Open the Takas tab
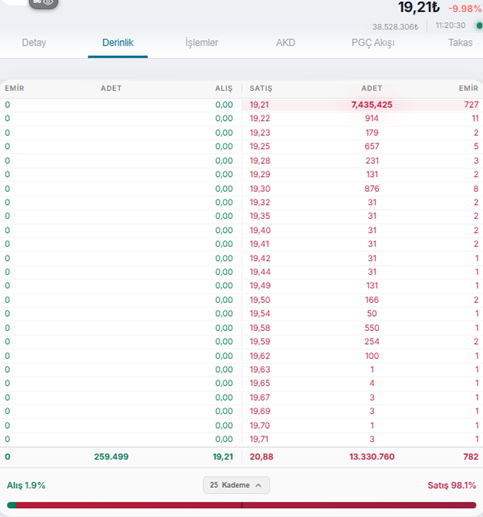The width and height of the screenshot is (483, 517). click(x=460, y=43)
